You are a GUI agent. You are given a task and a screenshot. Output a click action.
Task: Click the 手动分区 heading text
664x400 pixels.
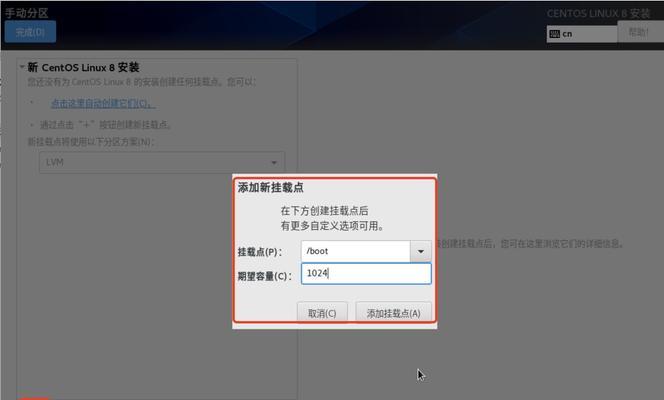pyautogui.click(x=26, y=13)
